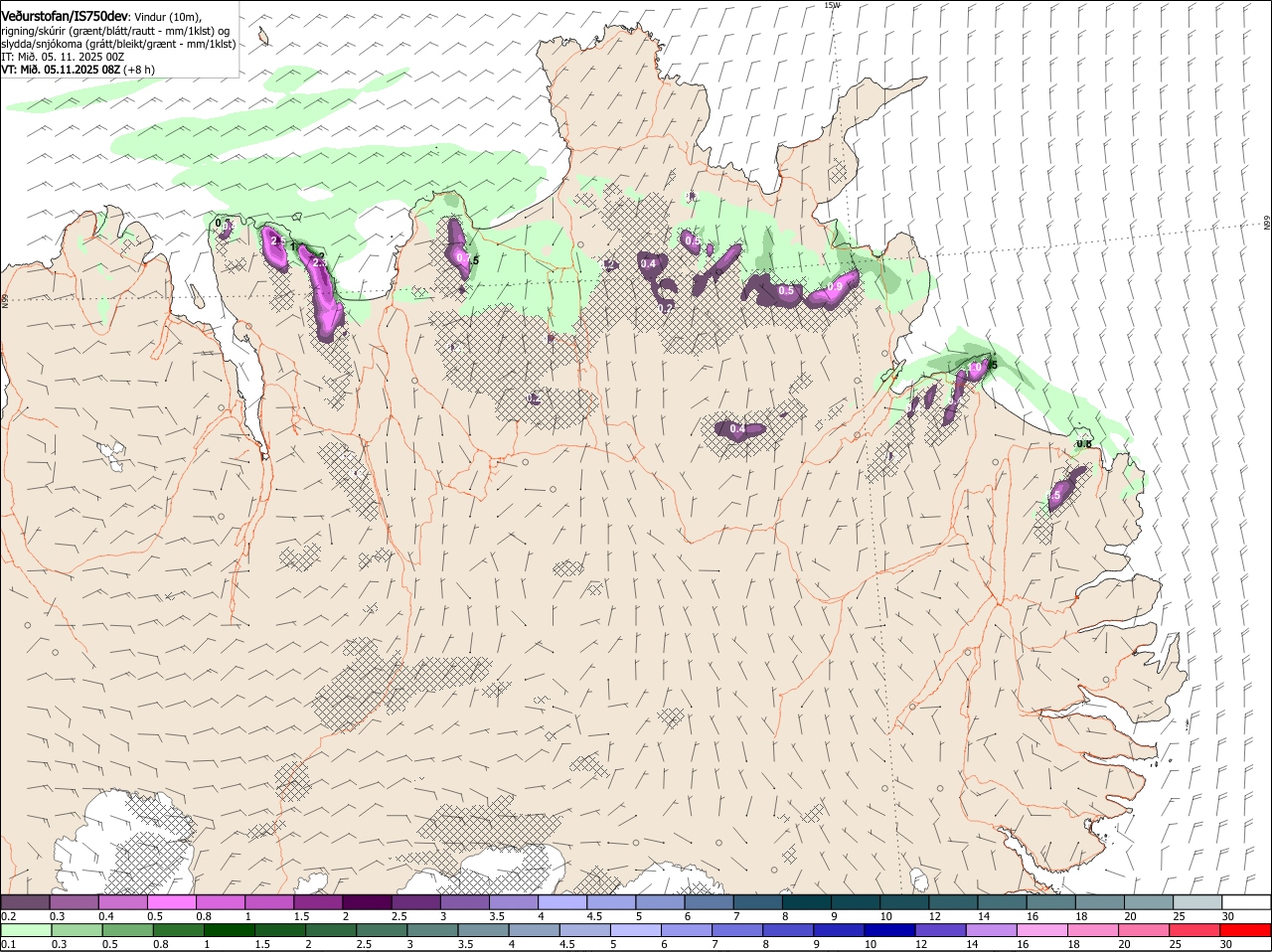Choose the 9 swatch in the bottom rain legend row
This screenshot has height=952, width=1272.
tap(840, 930)
